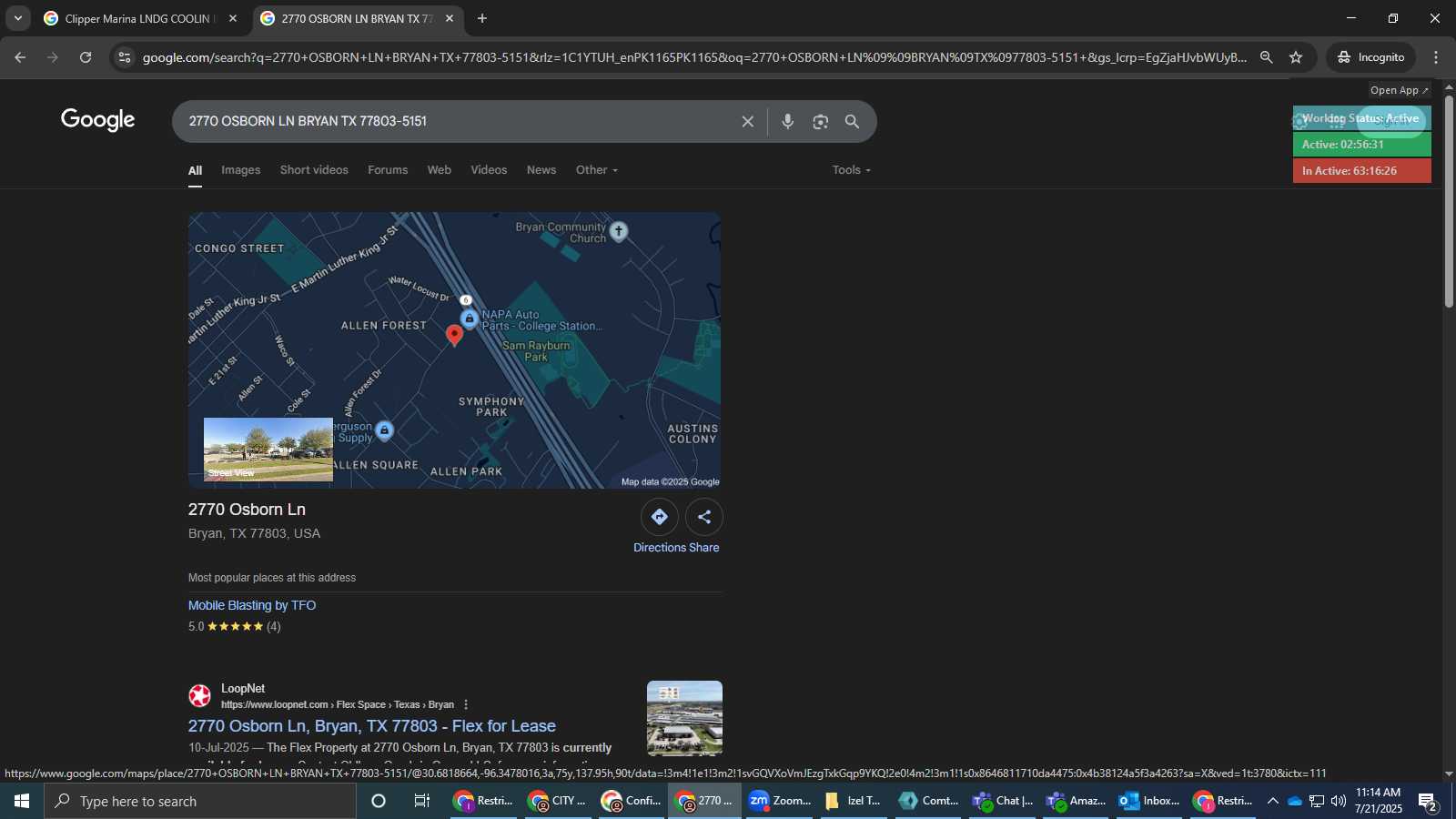Click the LoopNet site favicon
This screenshot has height=819, width=1456.
point(199,696)
